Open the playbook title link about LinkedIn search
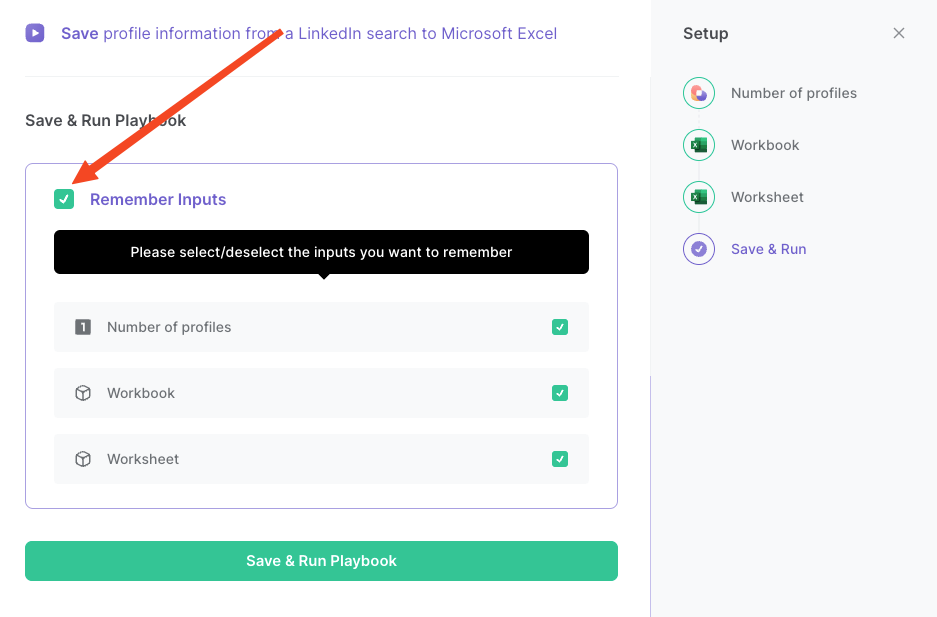The width and height of the screenshot is (937, 617). 309,33
